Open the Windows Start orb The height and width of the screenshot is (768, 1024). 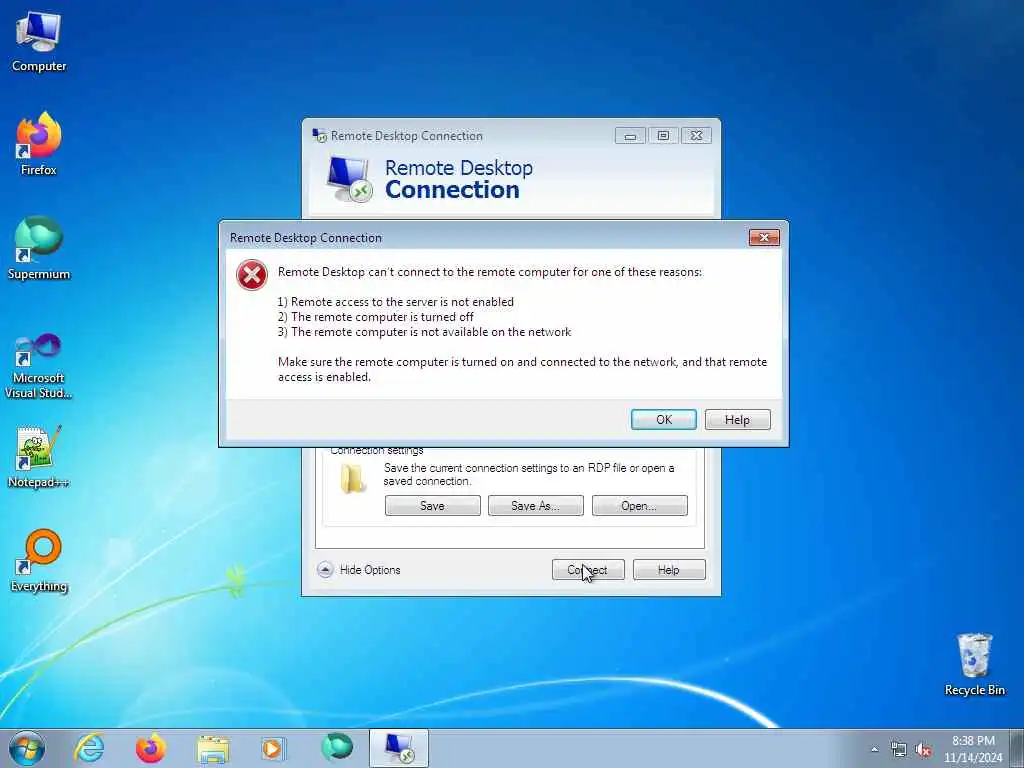pyautogui.click(x=27, y=748)
